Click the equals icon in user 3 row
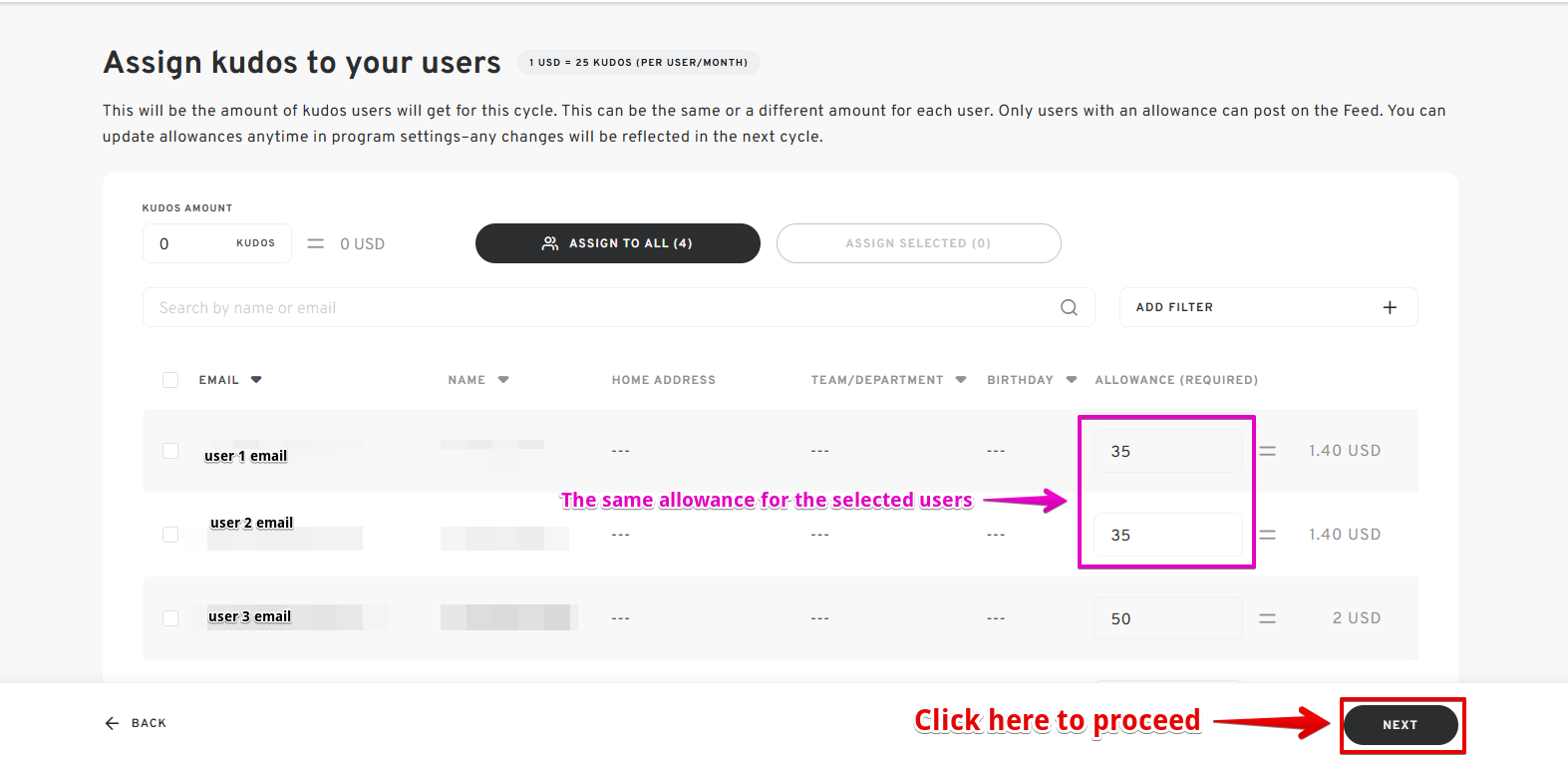 [1267, 618]
